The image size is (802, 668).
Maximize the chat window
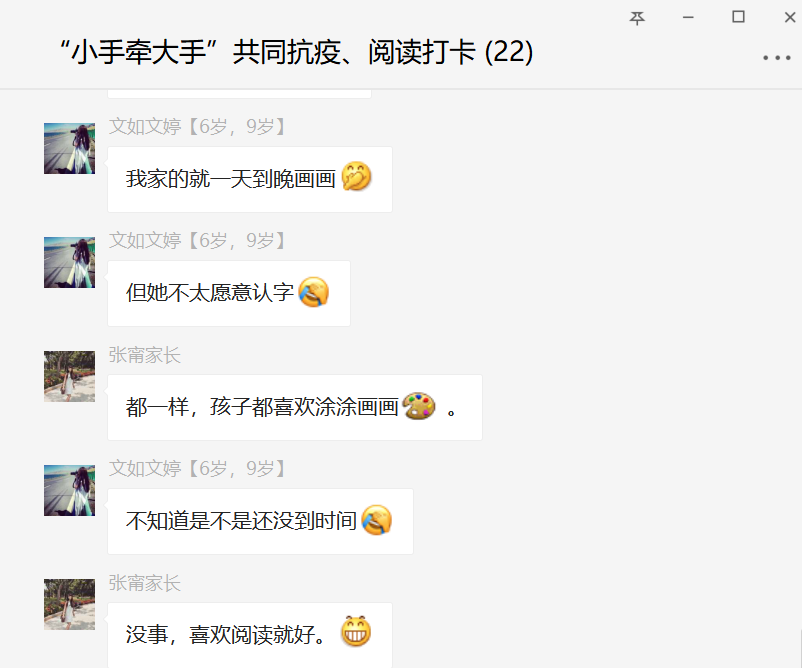tap(738, 17)
